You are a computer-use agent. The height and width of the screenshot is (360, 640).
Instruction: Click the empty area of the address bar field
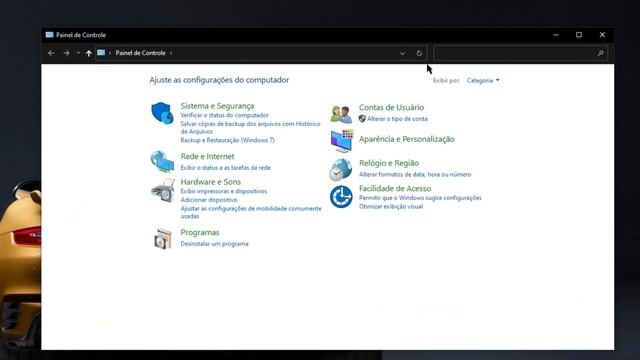(x=286, y=53)
